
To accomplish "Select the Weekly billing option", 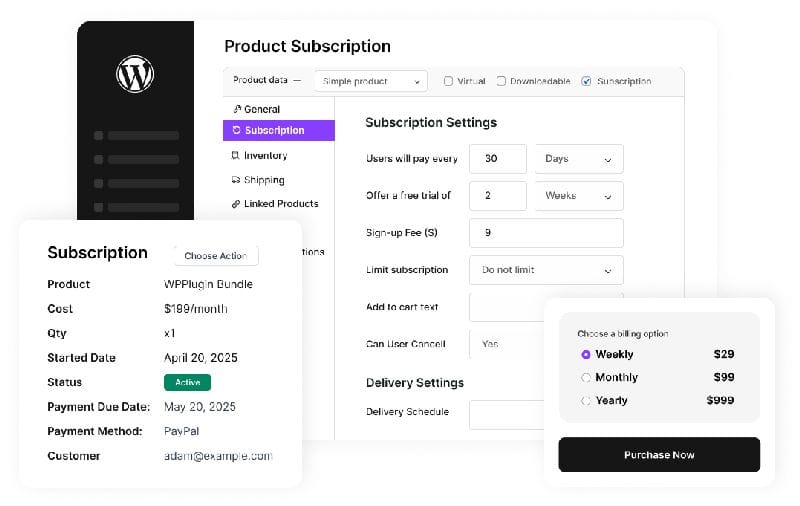I will (586, 355).
